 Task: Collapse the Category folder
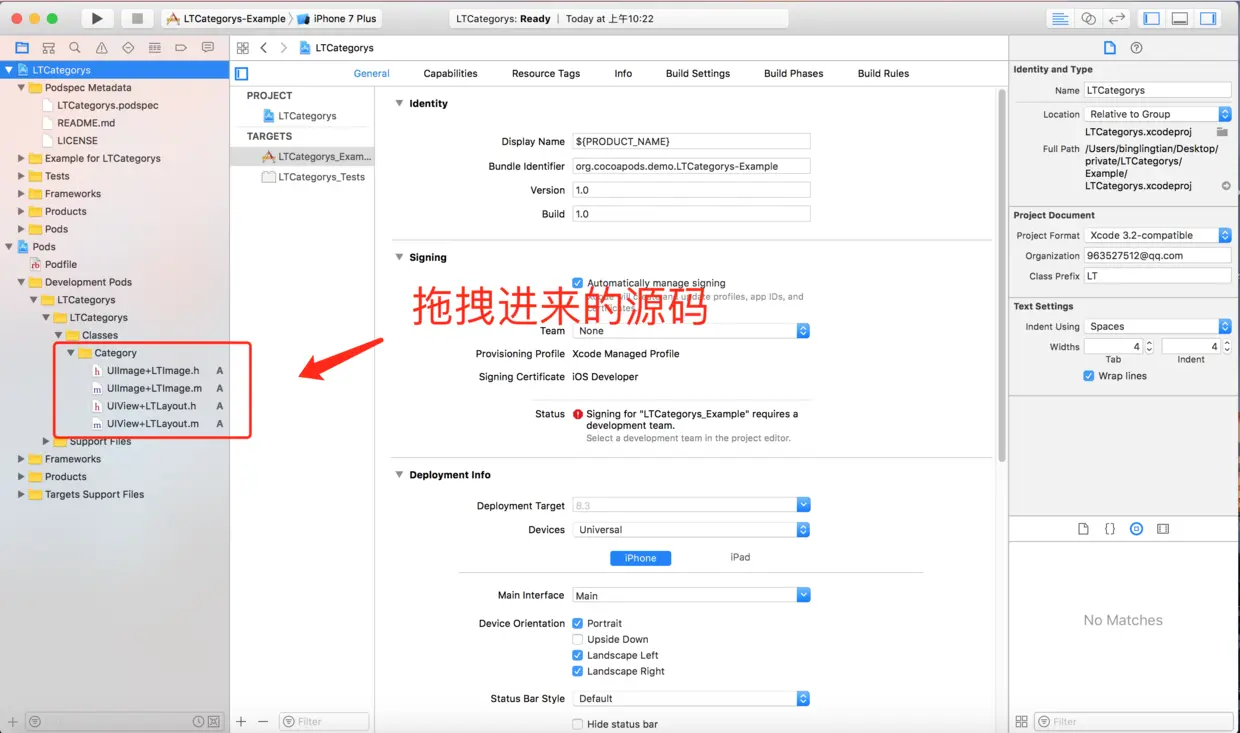(71, 353)
